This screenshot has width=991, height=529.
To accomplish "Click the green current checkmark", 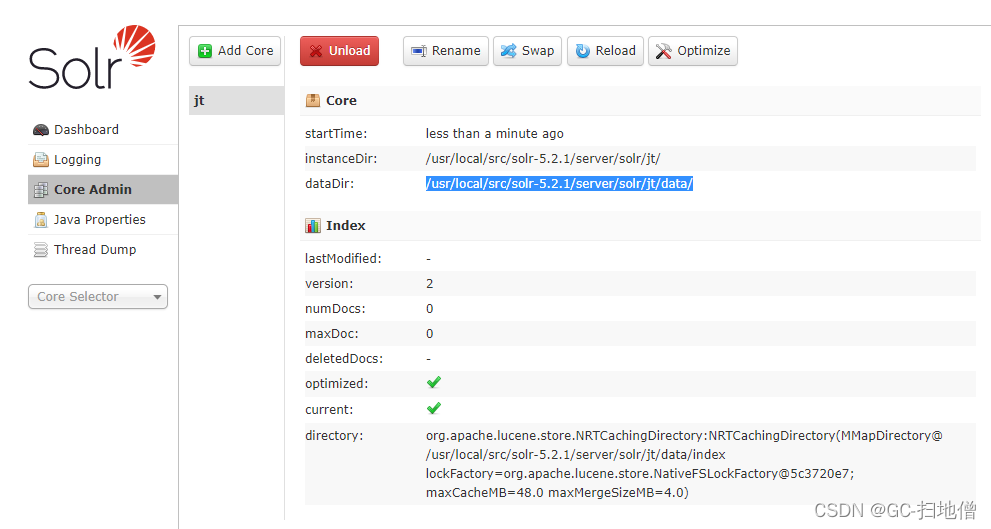I will point(434,408).
